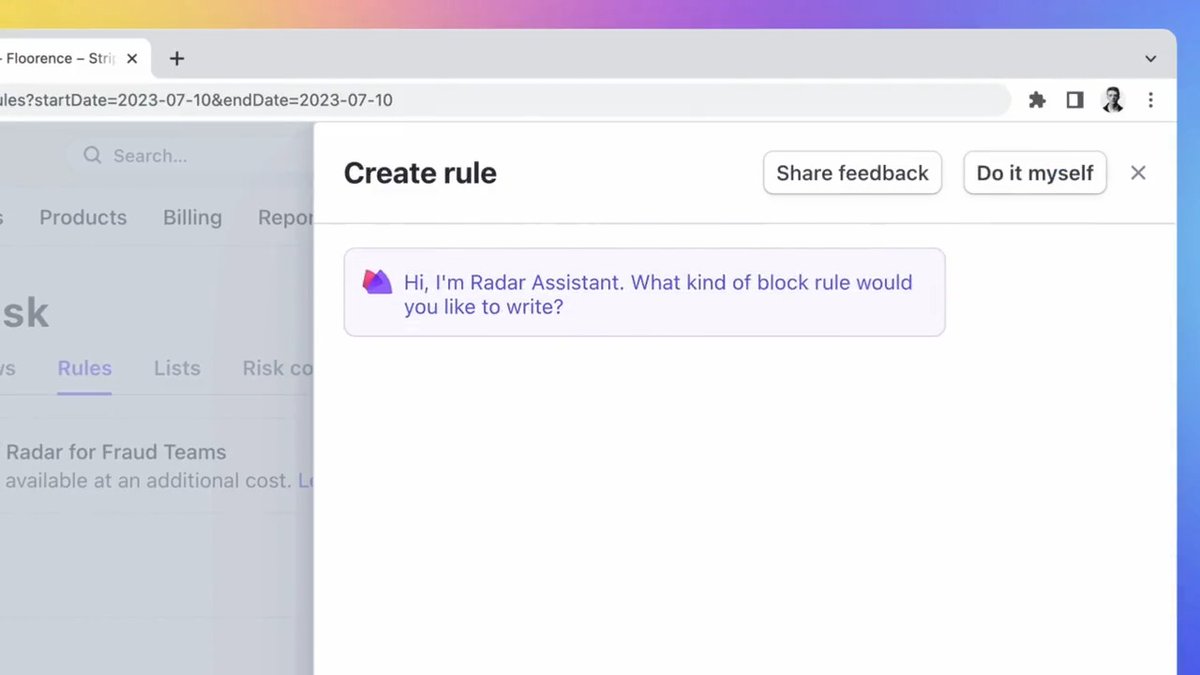Switch to the Rules tab
Screen dimensions: 1200x675
pyautogui.click(x=84, y=368)
